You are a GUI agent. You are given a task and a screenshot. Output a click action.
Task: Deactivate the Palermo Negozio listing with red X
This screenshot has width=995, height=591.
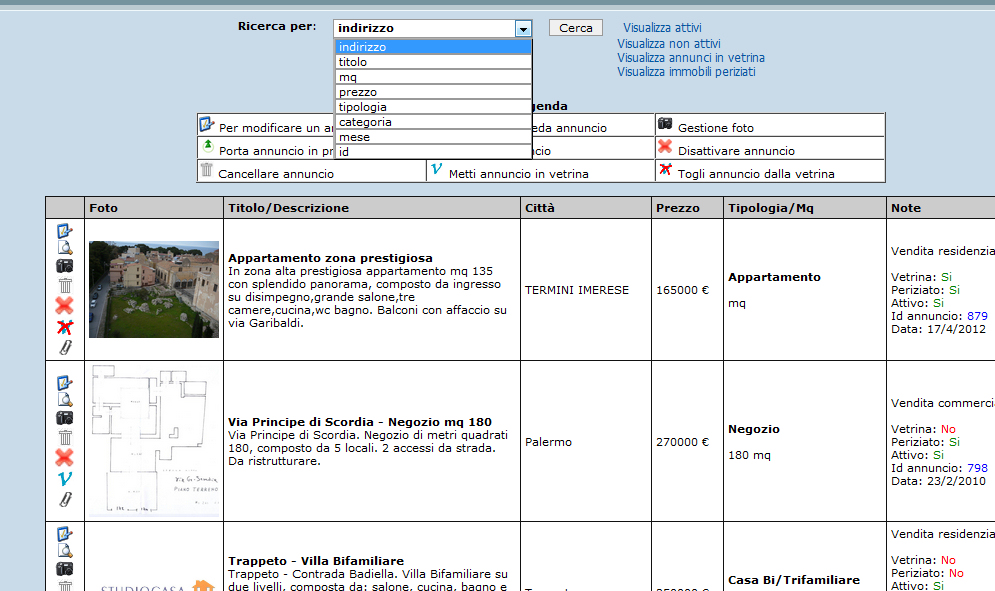point(64,457)
